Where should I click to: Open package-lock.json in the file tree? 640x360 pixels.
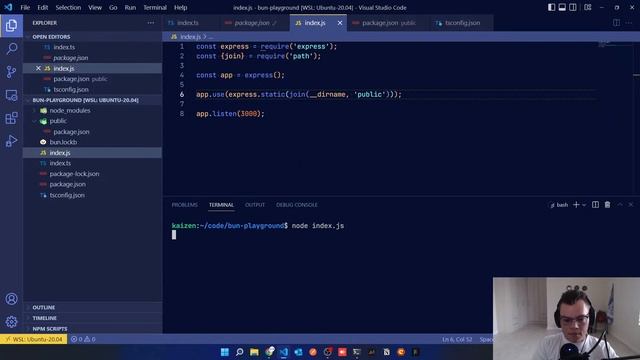point(93,174)
